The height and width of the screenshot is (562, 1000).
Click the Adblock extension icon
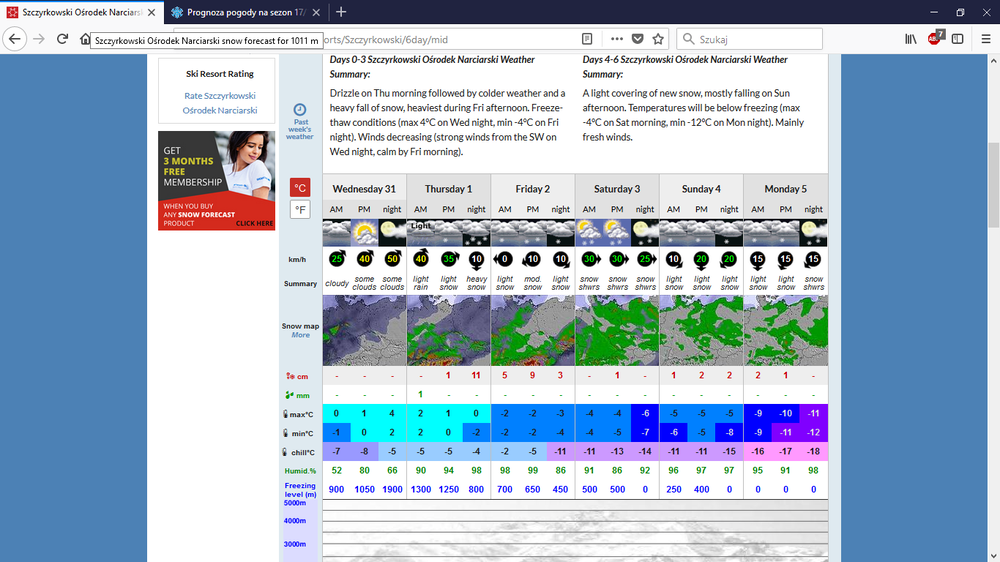coord(935,38)
